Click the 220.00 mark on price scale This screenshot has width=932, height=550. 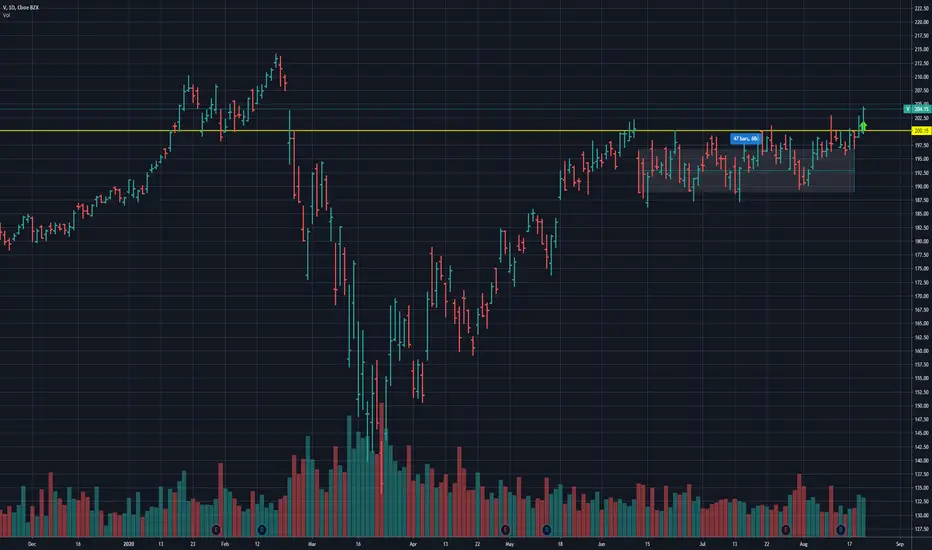pyautogui.click(x=922, y=22)
